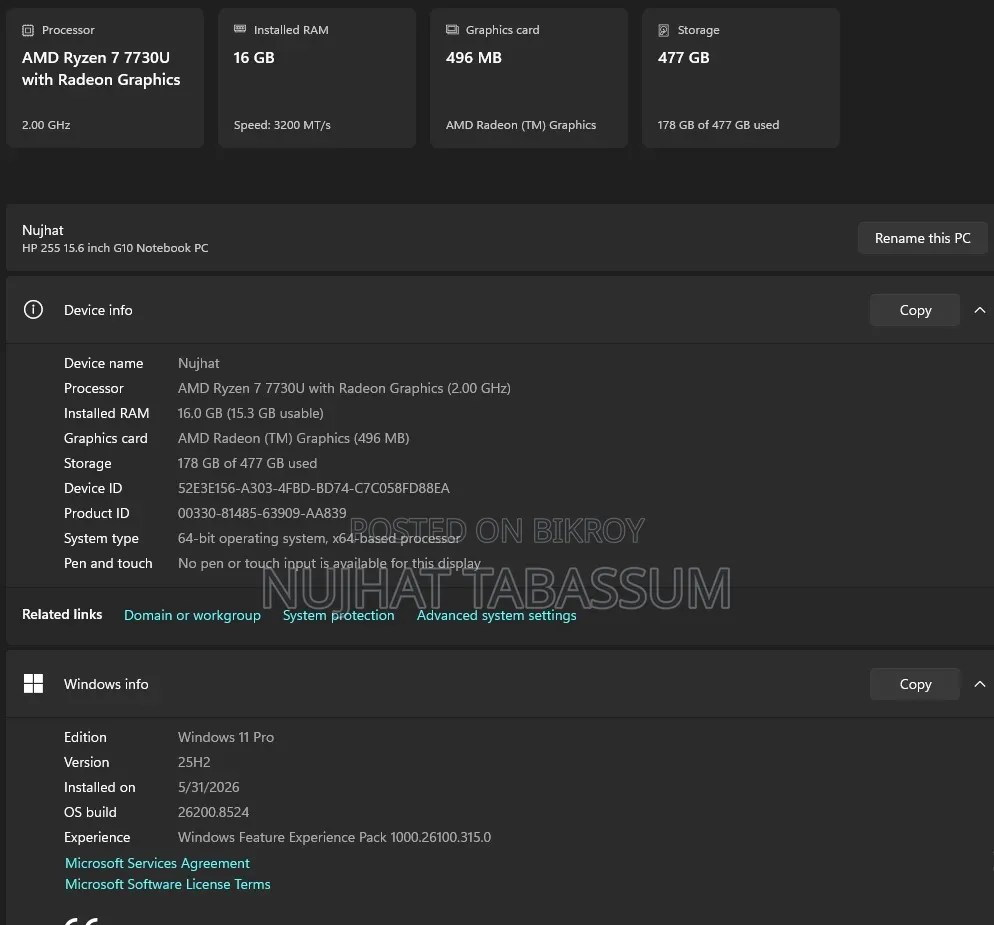Copy the Windows info details
994x925 pixels.
pos(915,684)
